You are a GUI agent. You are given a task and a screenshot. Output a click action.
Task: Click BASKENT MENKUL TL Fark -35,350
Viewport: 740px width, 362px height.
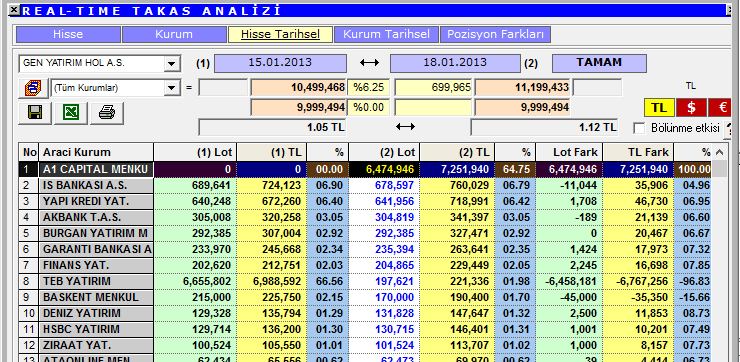(x=638, y=297)
